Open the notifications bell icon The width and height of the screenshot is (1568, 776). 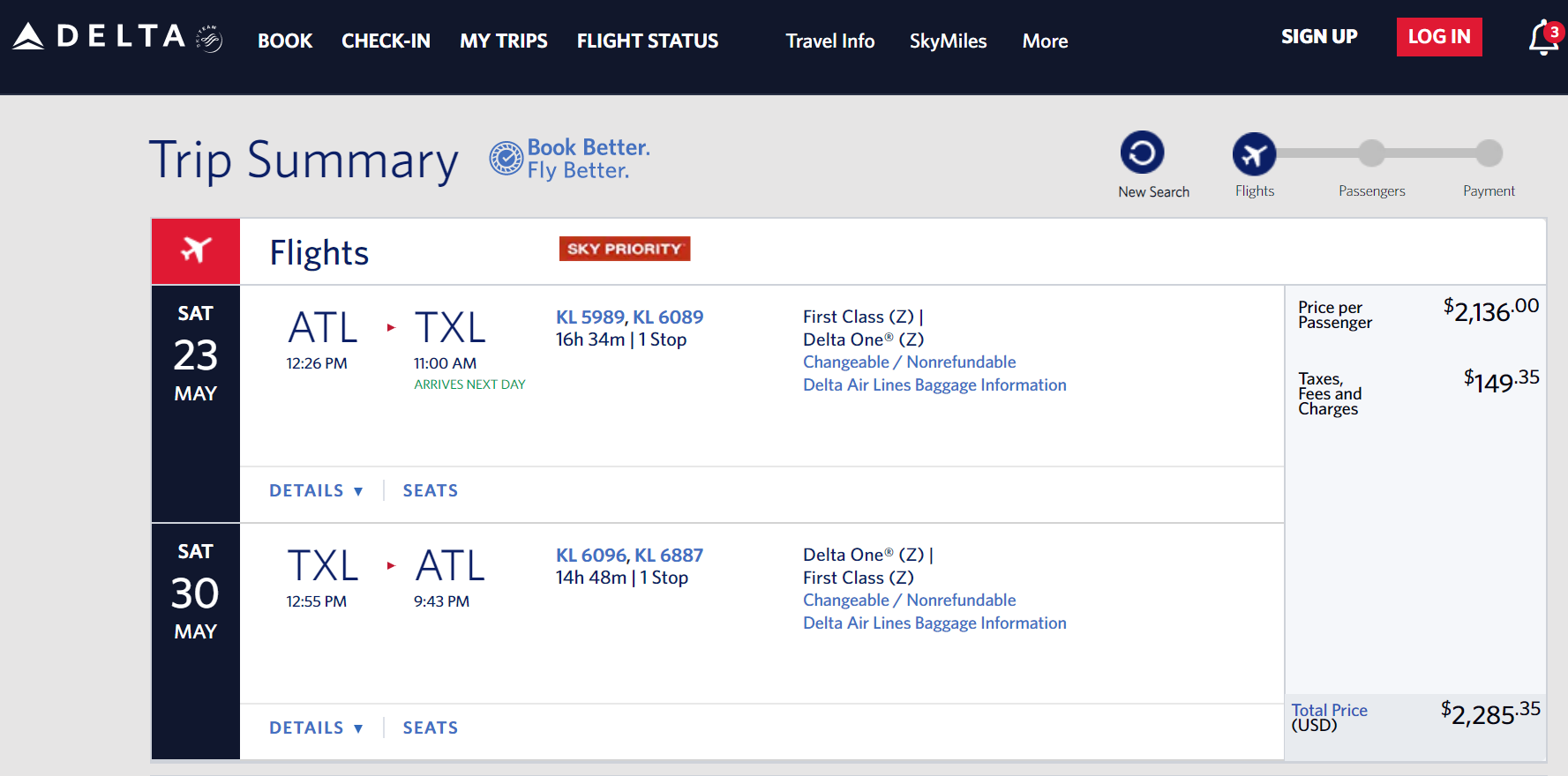click(x=1544, y=37)
